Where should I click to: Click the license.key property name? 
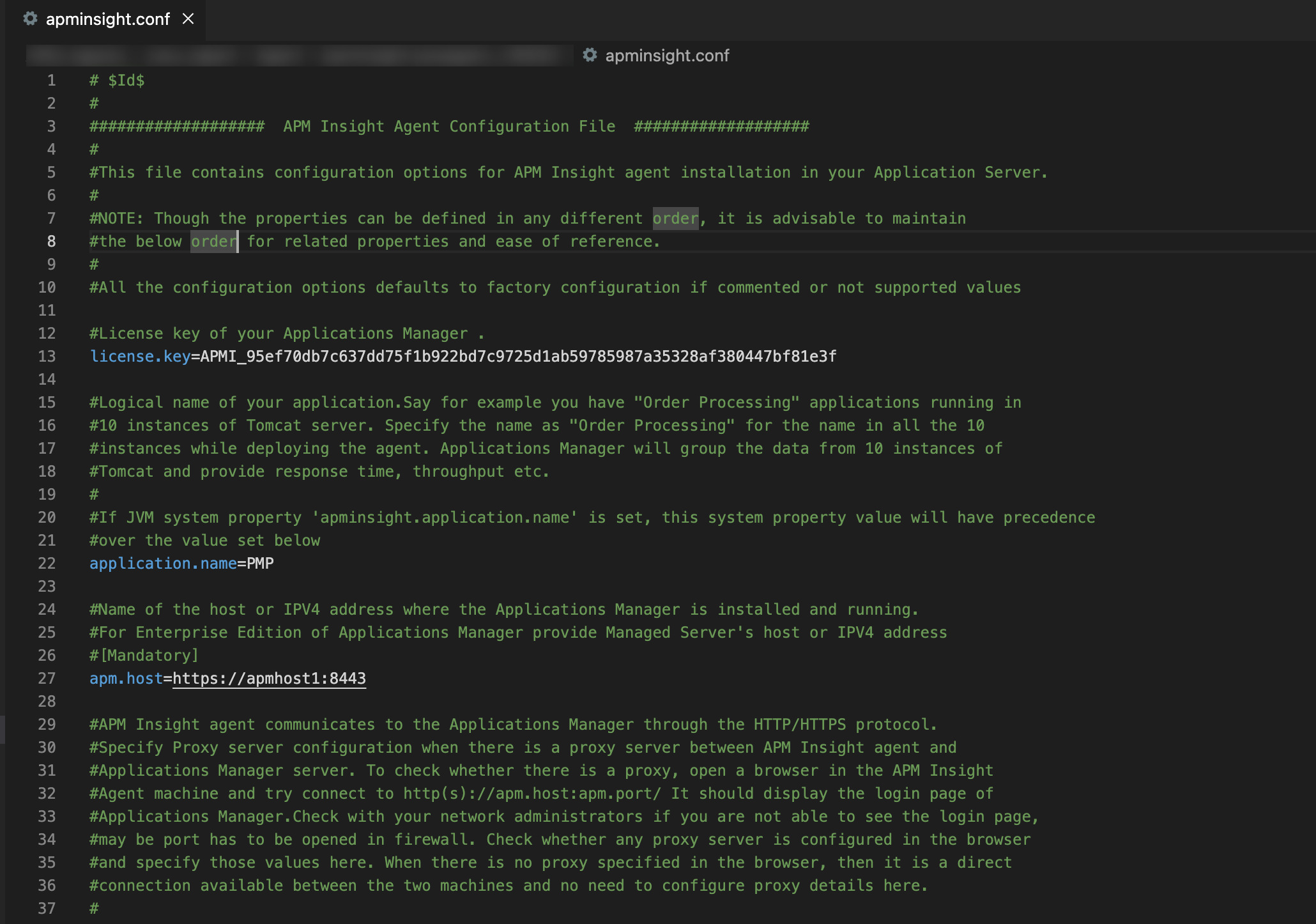pyautogui.click(x=140, y=357)
